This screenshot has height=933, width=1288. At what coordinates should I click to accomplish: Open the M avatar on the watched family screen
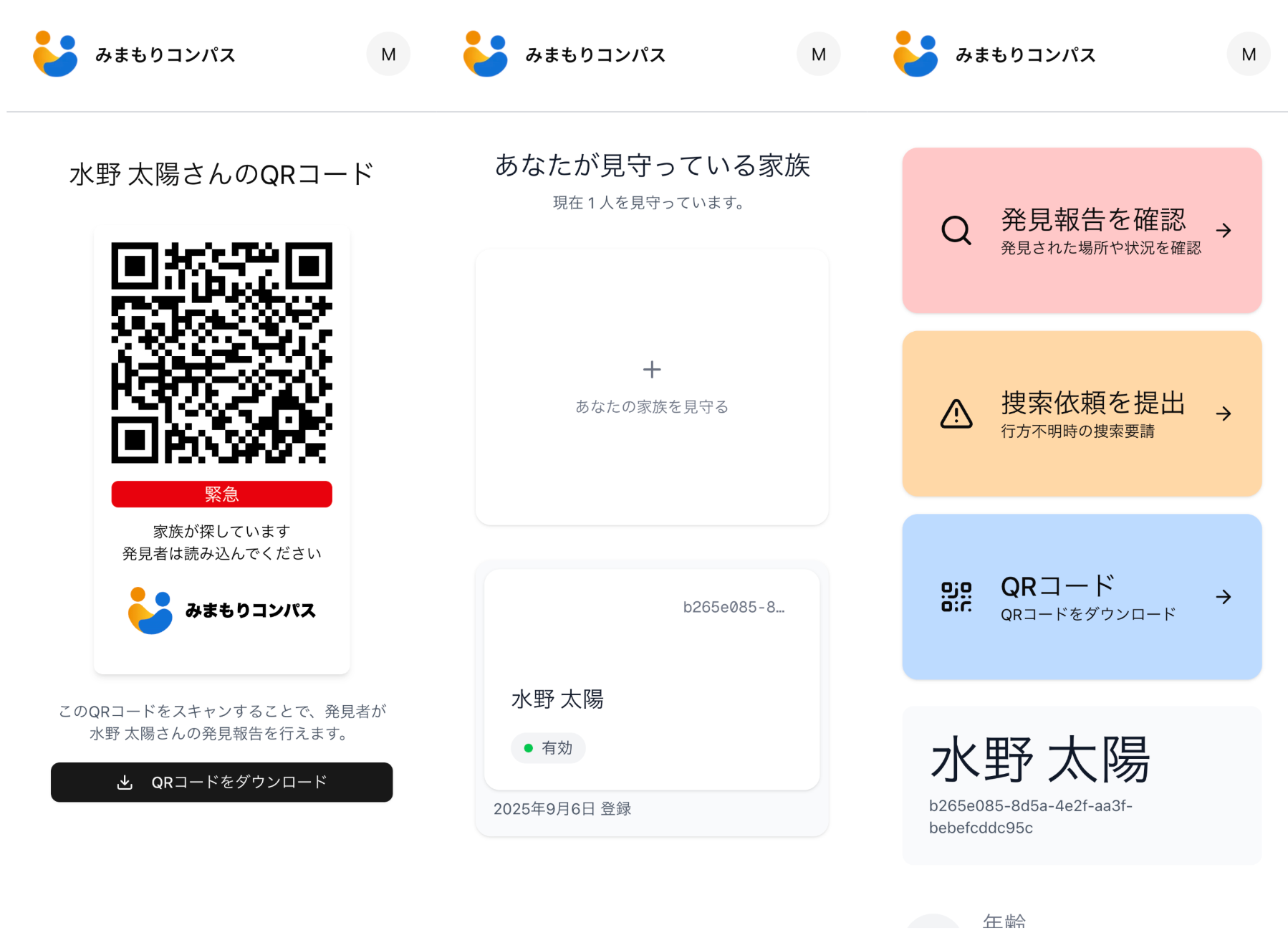coord(819,54)
